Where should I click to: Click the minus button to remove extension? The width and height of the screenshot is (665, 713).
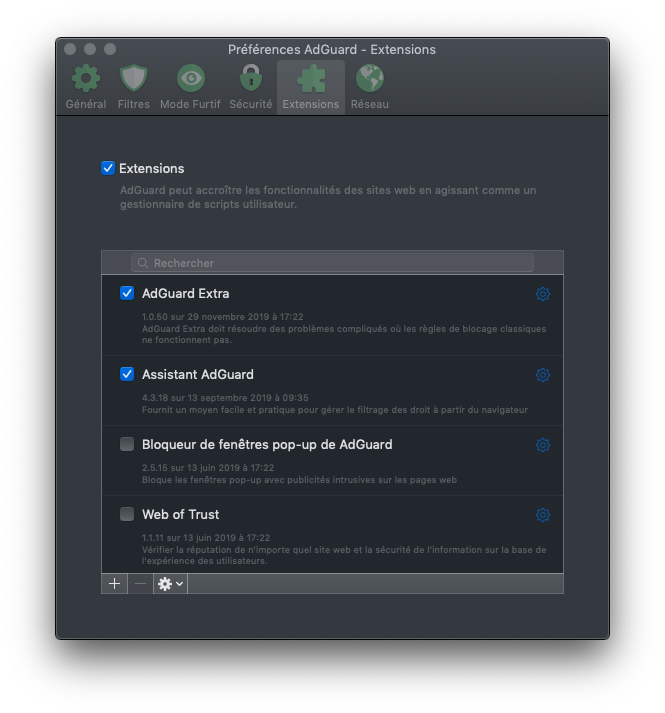[141, 583]
